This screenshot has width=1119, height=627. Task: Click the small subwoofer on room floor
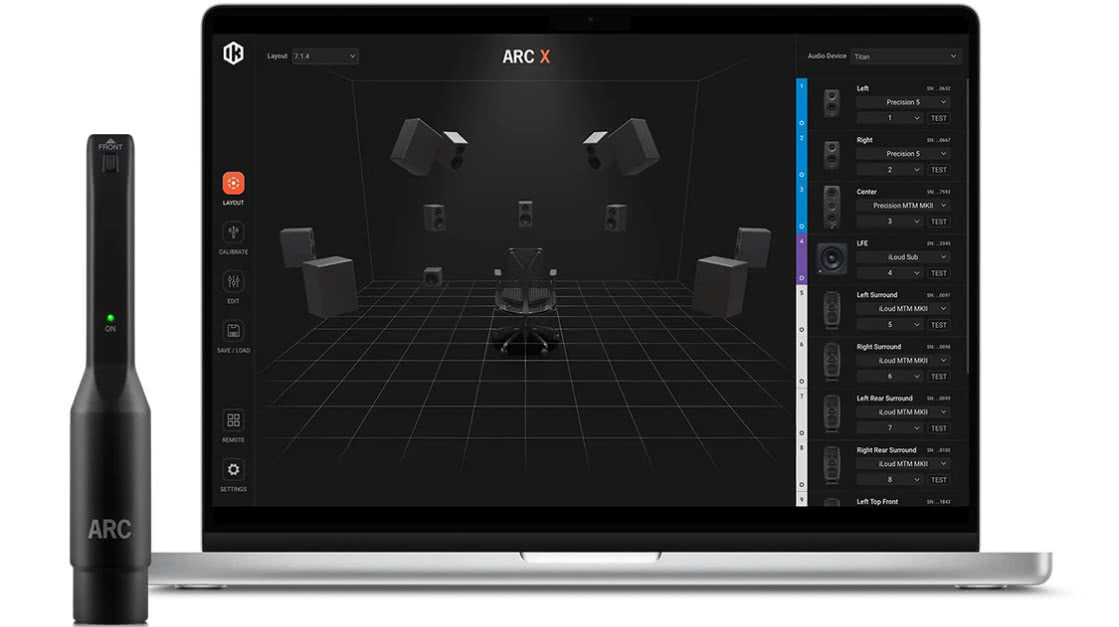[432, 276]
